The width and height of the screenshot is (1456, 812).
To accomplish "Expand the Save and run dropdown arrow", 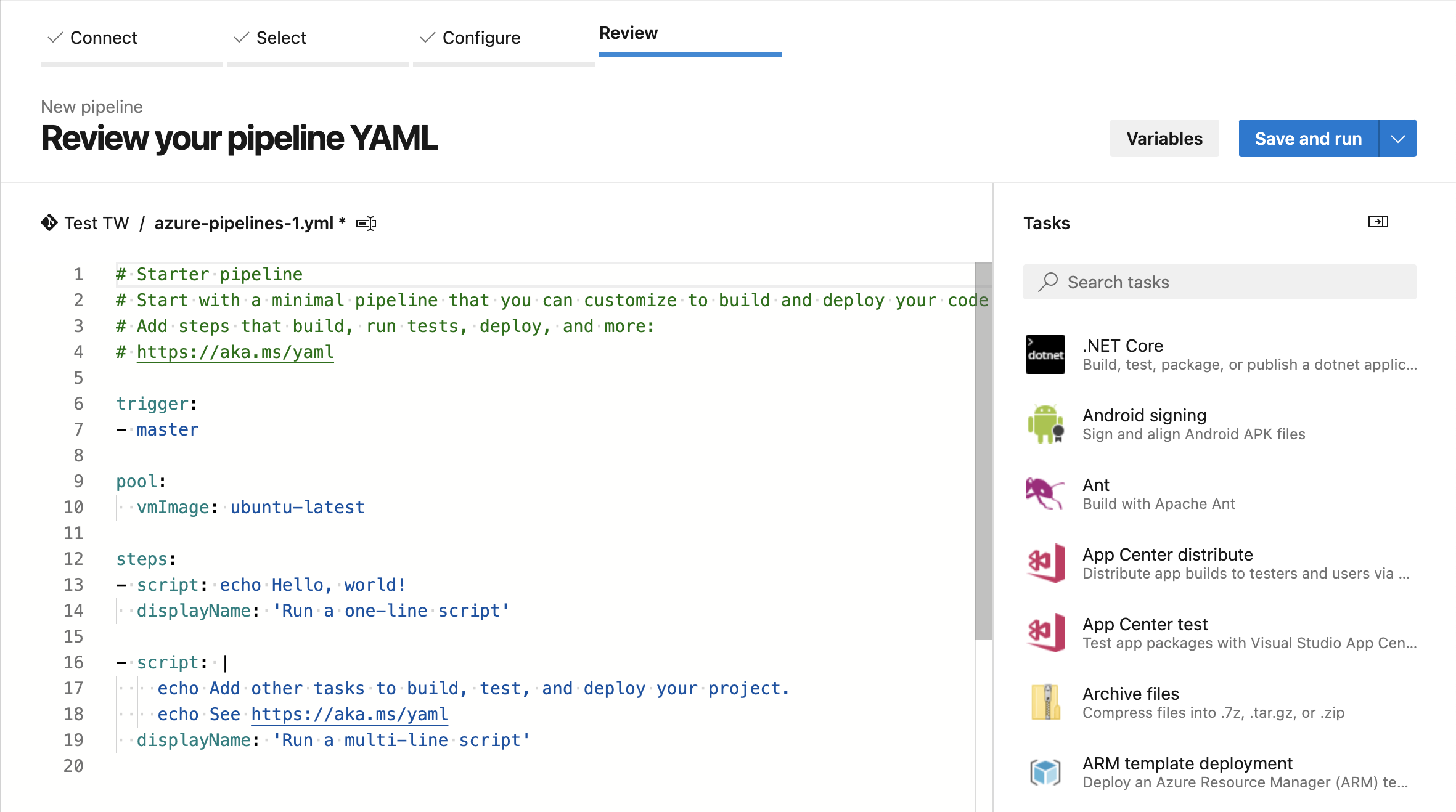I will 1398,139.
